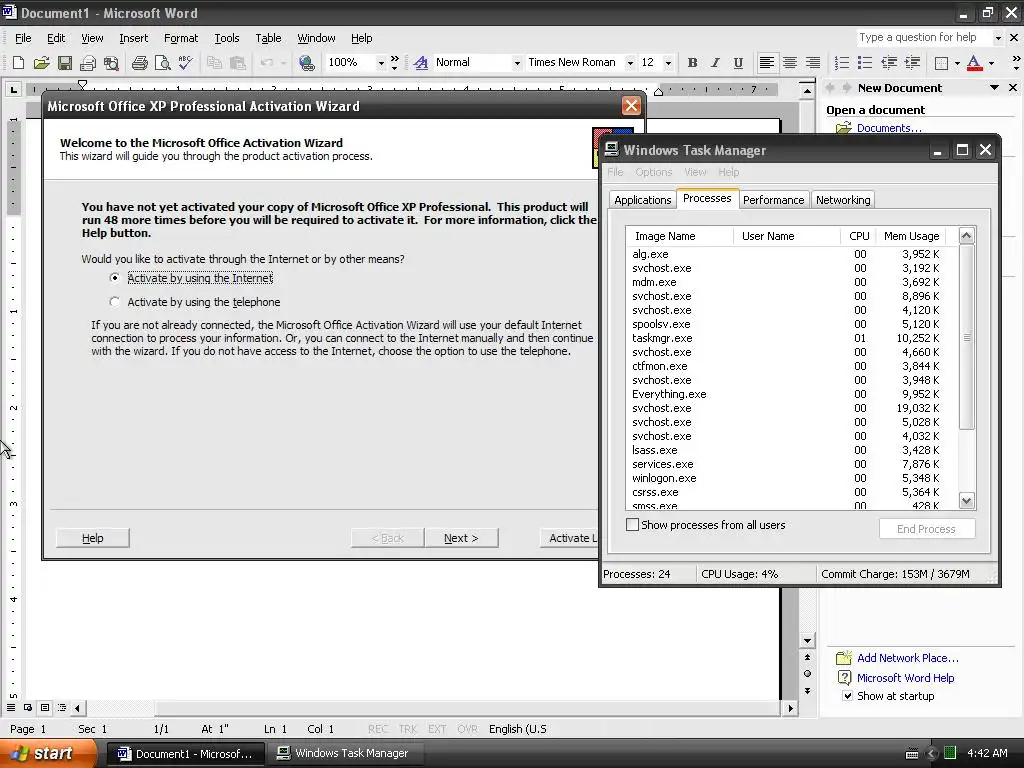Click the font color red A swatch
Viewport: 1024px width, 768px height.
[x=974, y=63]
